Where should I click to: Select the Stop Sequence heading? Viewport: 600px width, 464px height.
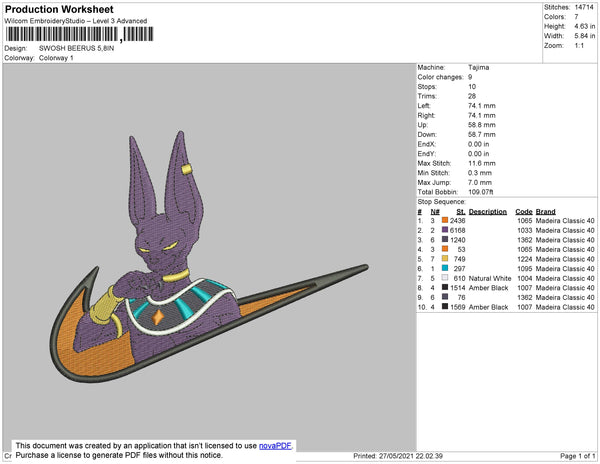[x=442, y=201]
